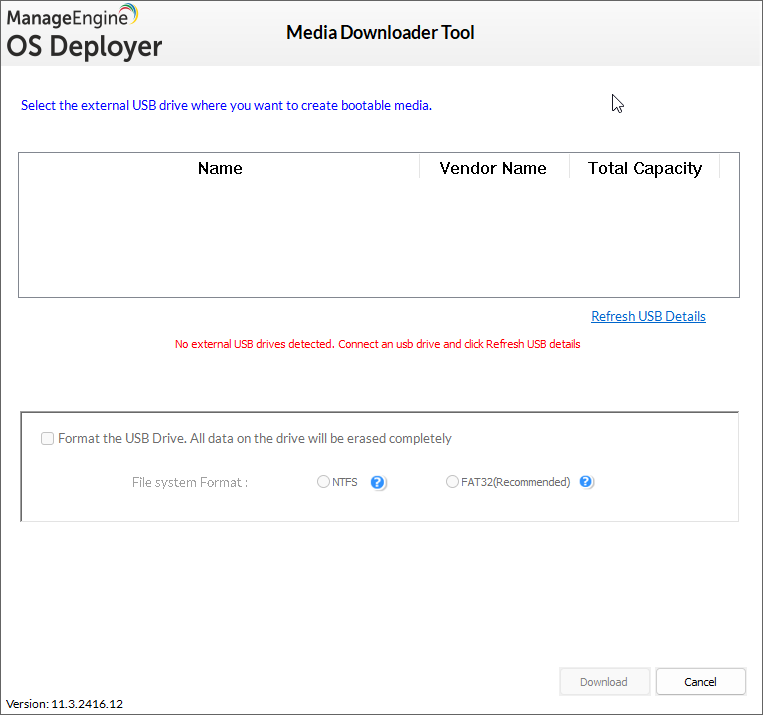
Task: Click the Vendor Name column header
Action: [x=493, y=168]
